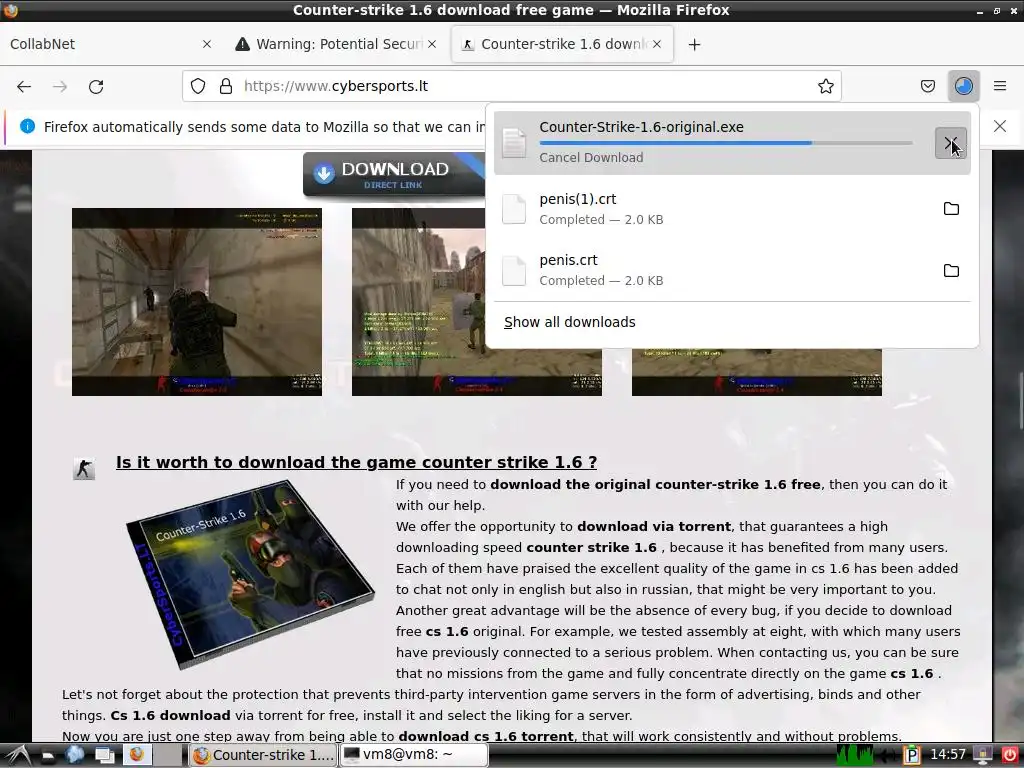Click the CPU usage monitor in tray
This screenshot has width=1024, height=768.
click(855, 755)
